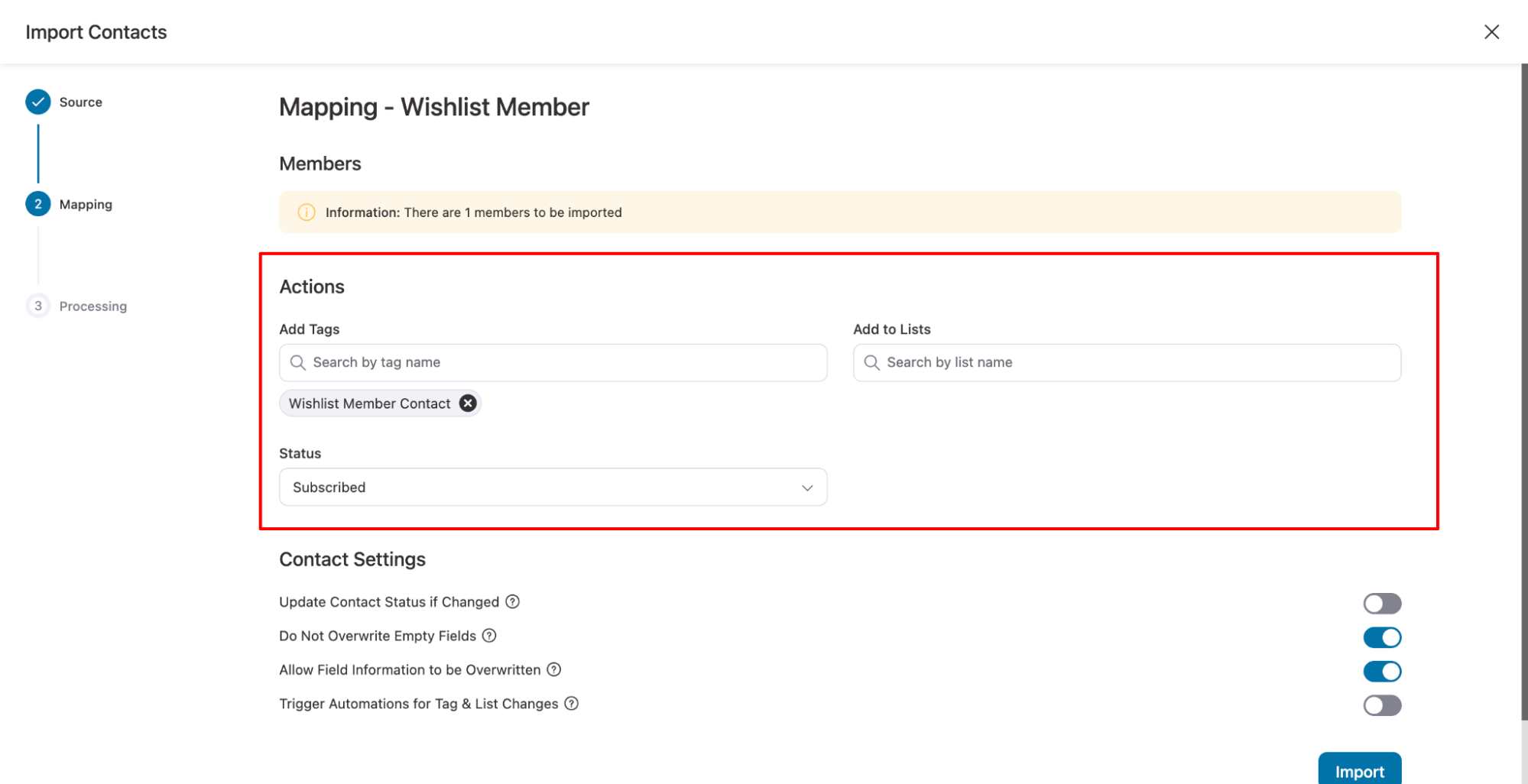Click the Import button

click(1359, 771)
